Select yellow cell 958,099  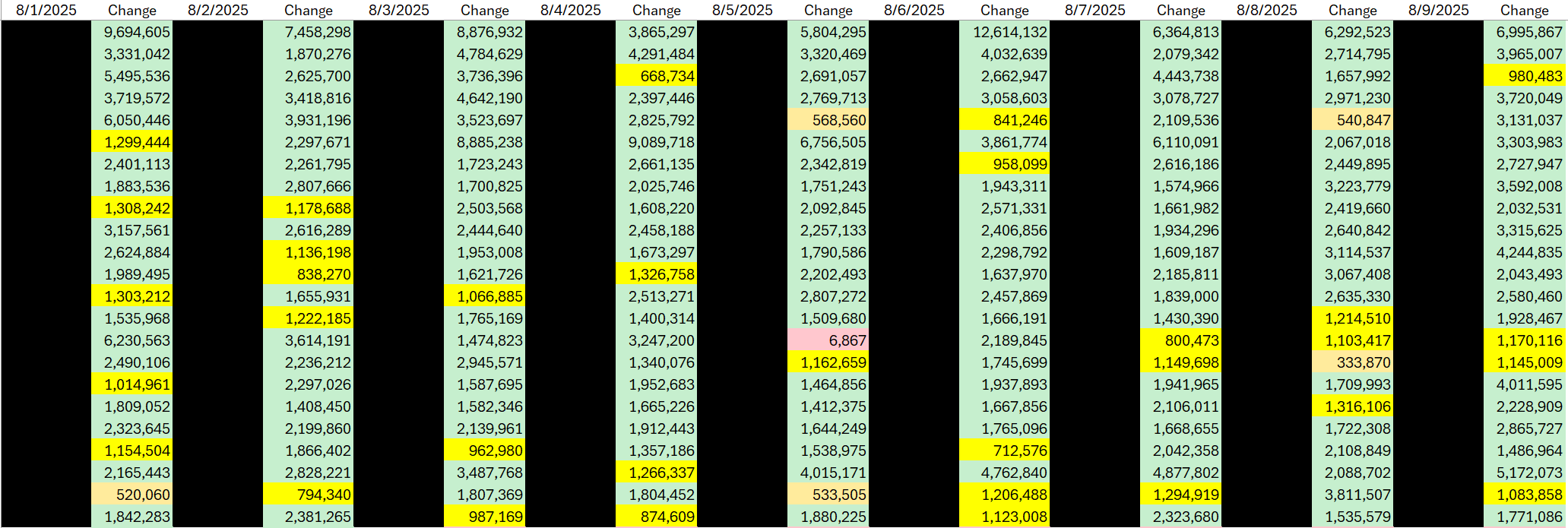[x=1004, y=164]
